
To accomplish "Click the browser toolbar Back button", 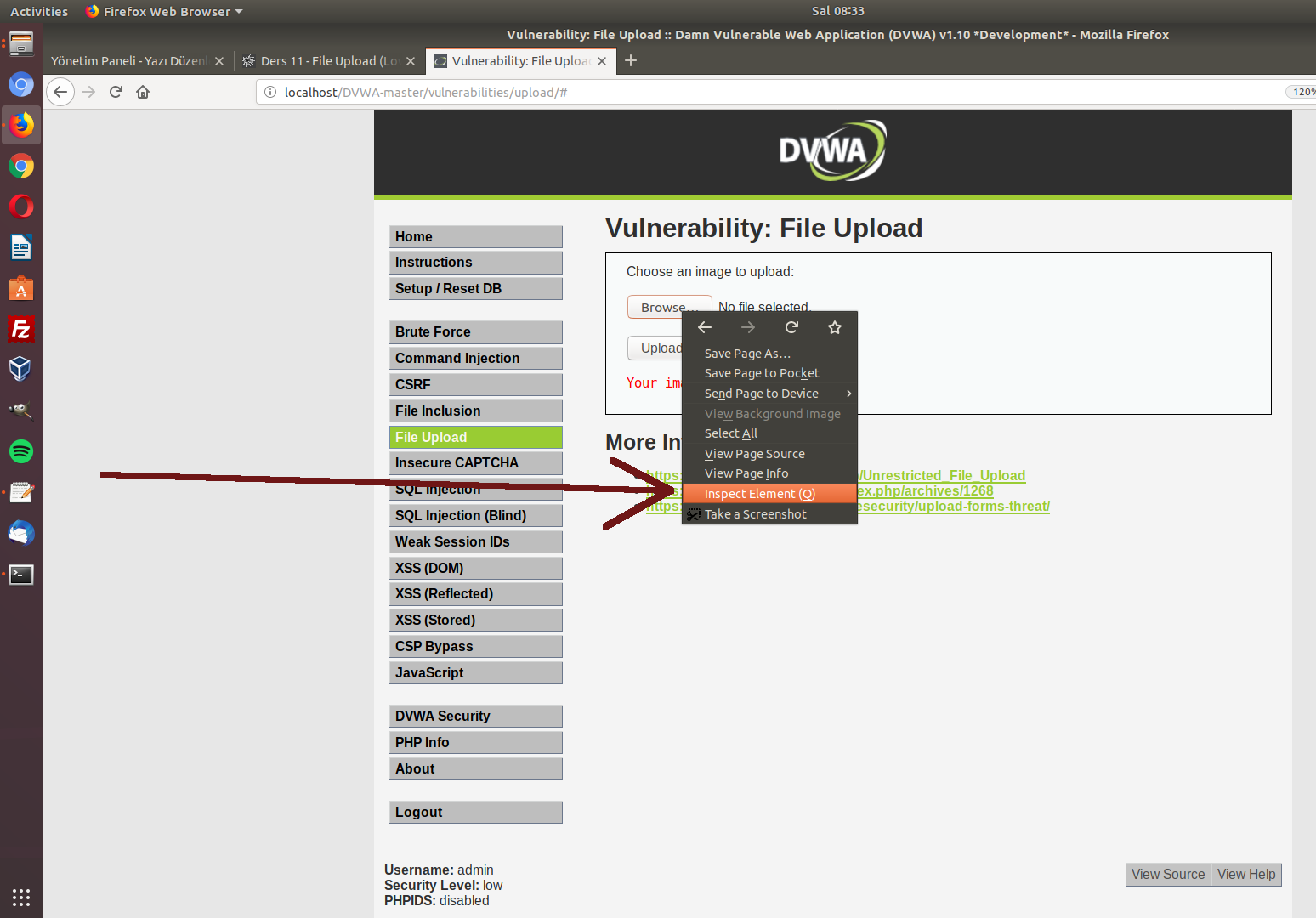I will point(60,92).
